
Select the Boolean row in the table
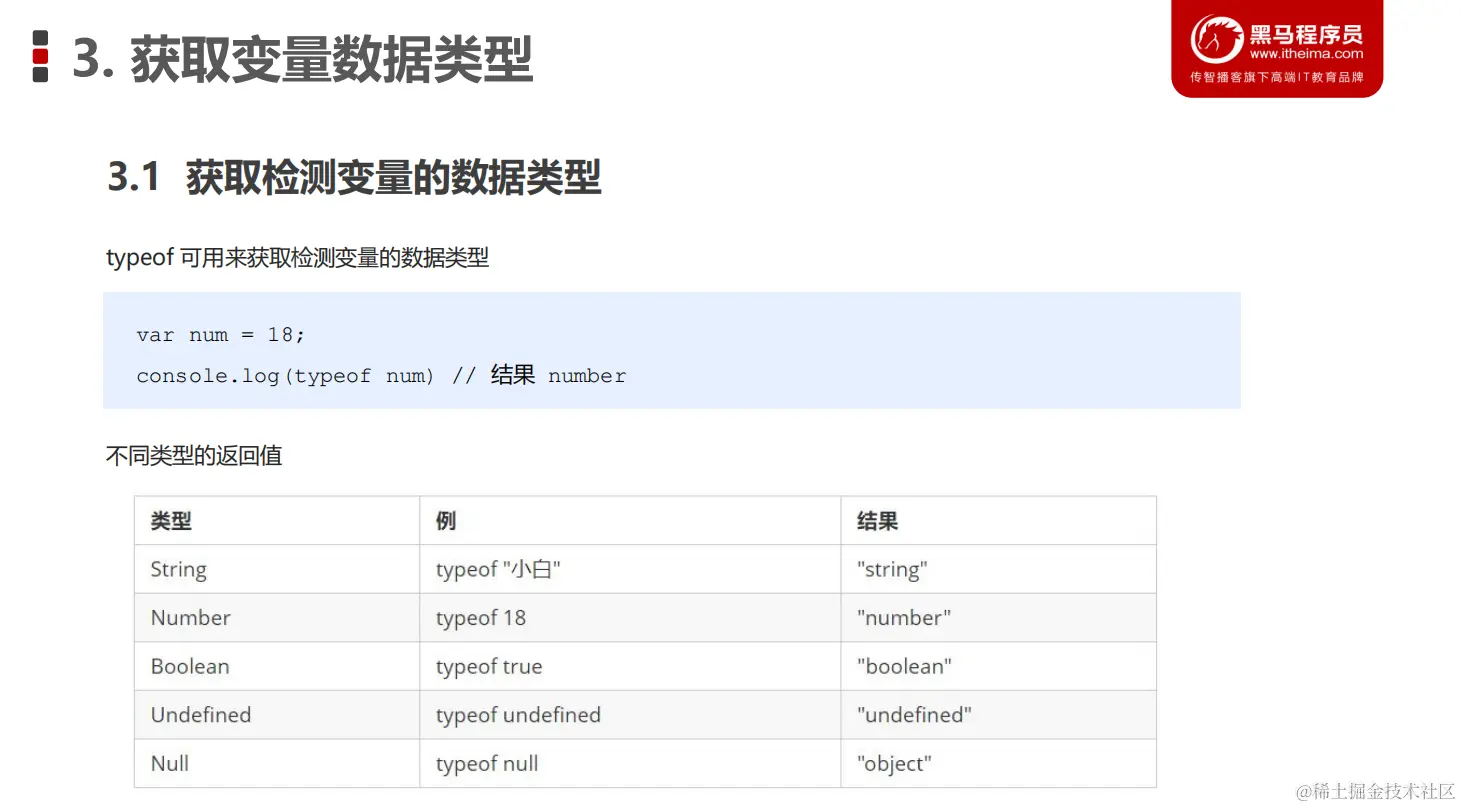645,666
